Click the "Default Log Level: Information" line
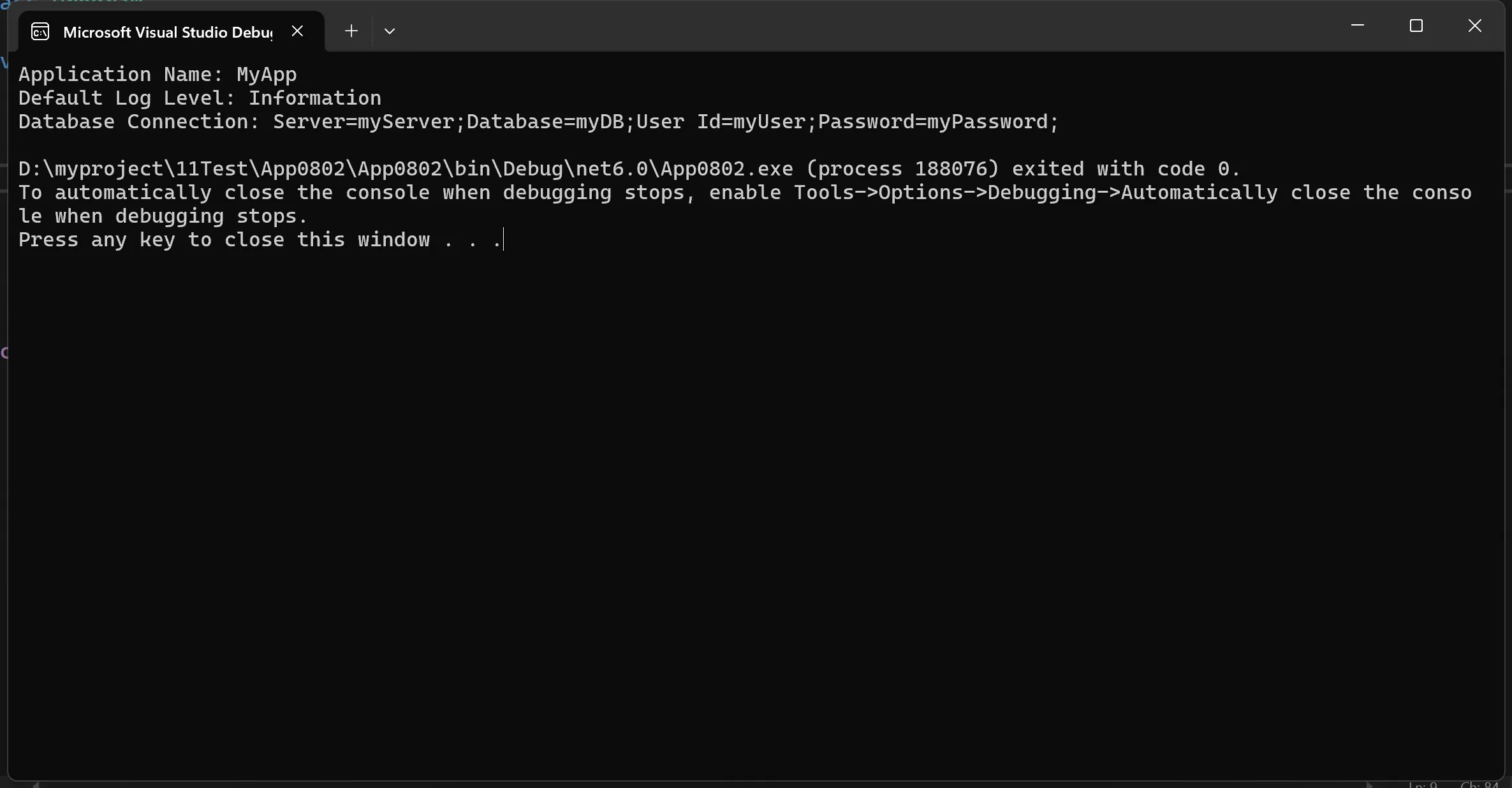Viewport: 1512px width, 788px height. click(200, 98)
